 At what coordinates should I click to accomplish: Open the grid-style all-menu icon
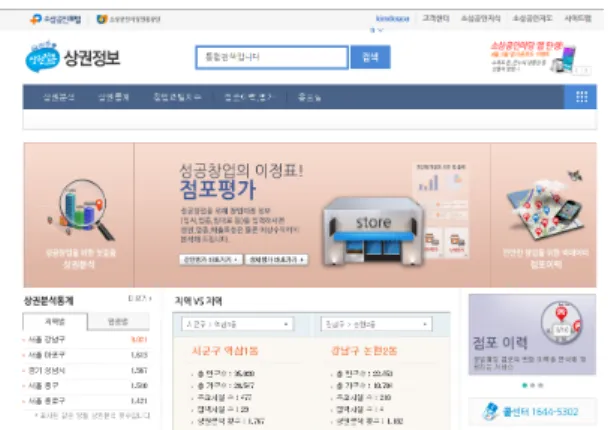[x=582, y=97]
